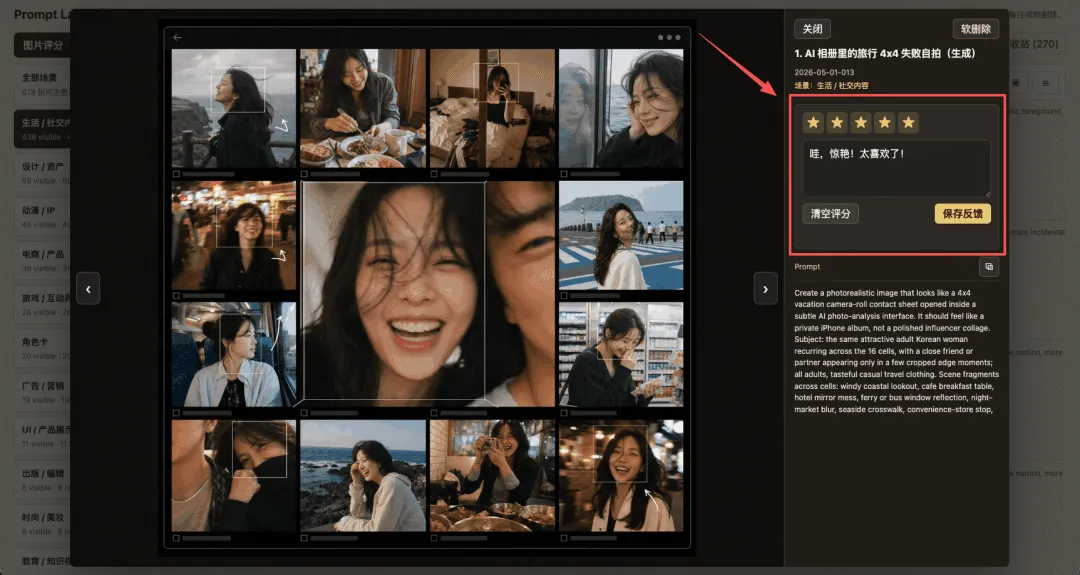
Task: Switch to list view in background page
Action: tap(1045, 83)
